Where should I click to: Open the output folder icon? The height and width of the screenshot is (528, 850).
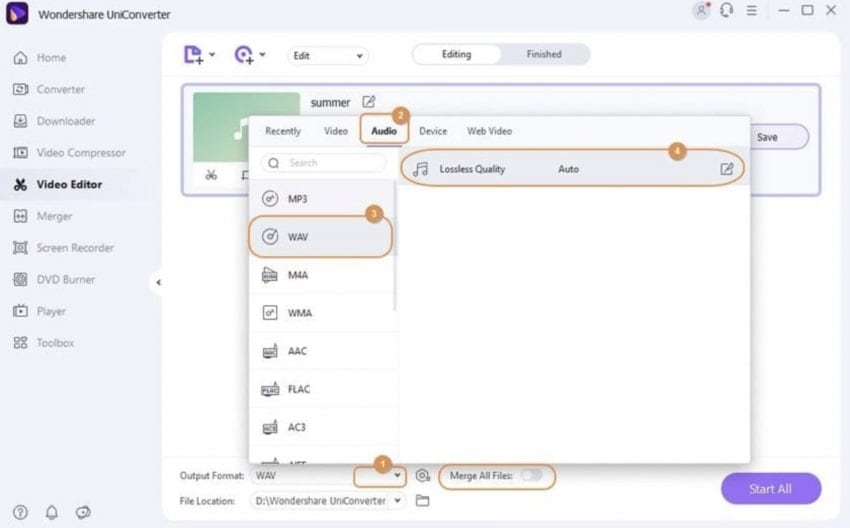(422, 501)
